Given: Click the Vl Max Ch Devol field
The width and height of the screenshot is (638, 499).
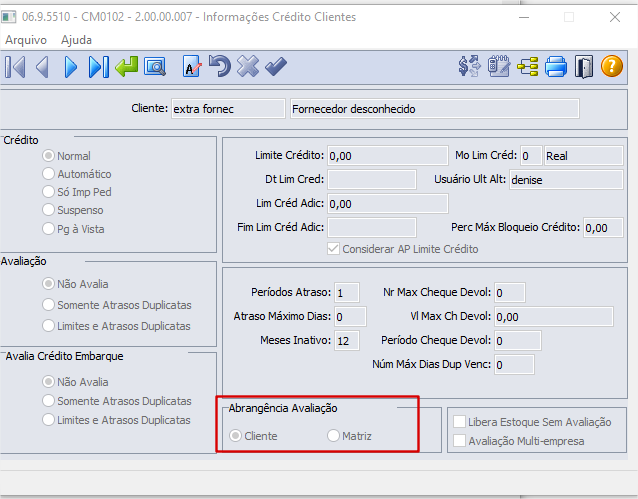Looking at the screenshot, I should [x=554, y=317].
